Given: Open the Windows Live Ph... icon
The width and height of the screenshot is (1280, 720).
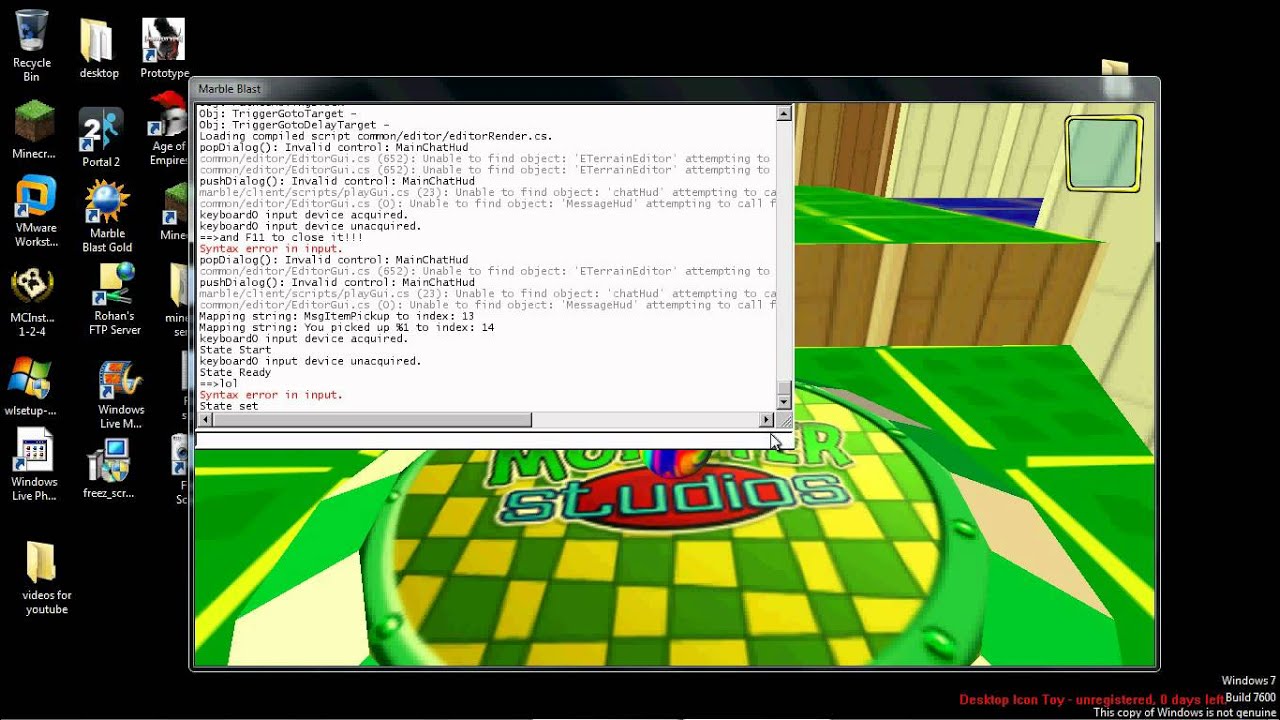Looking at the screenshot, I should pos(33,466).
